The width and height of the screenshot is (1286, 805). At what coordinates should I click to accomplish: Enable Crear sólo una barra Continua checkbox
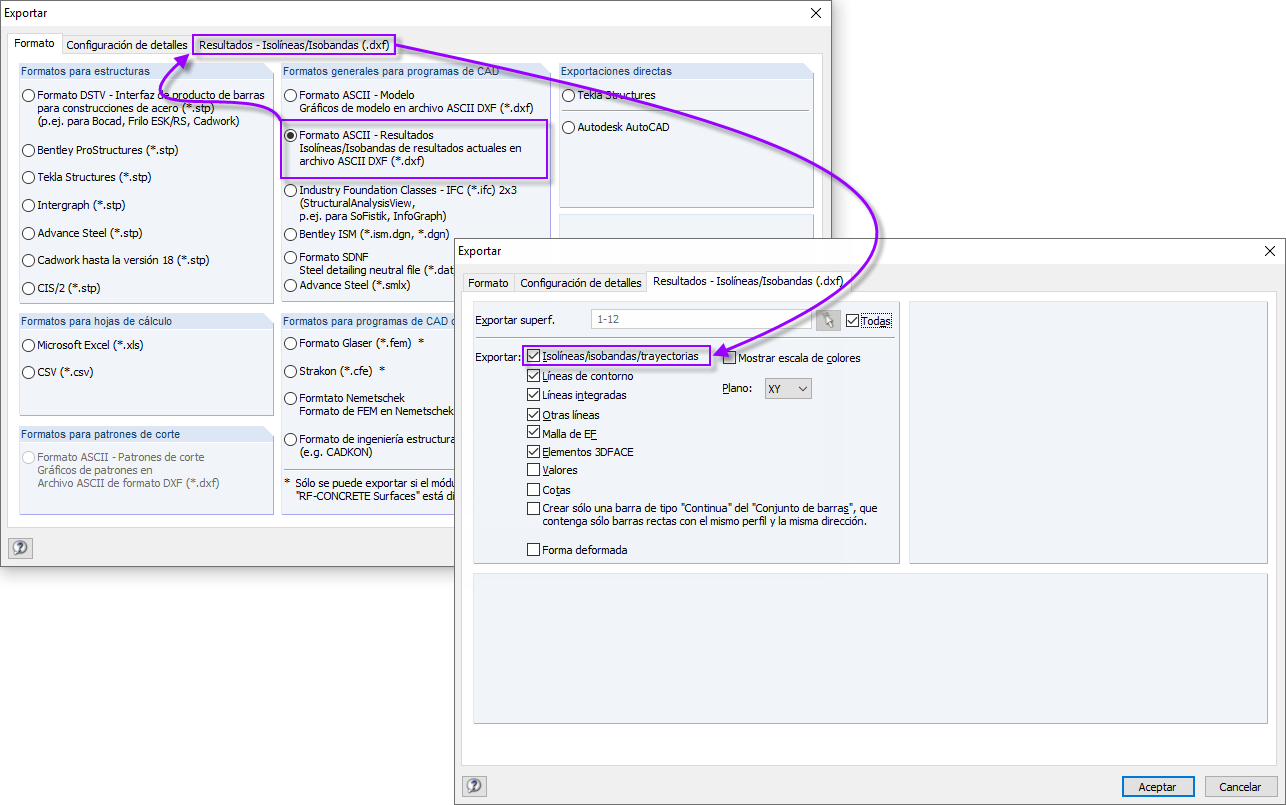(x=534, y=509)
